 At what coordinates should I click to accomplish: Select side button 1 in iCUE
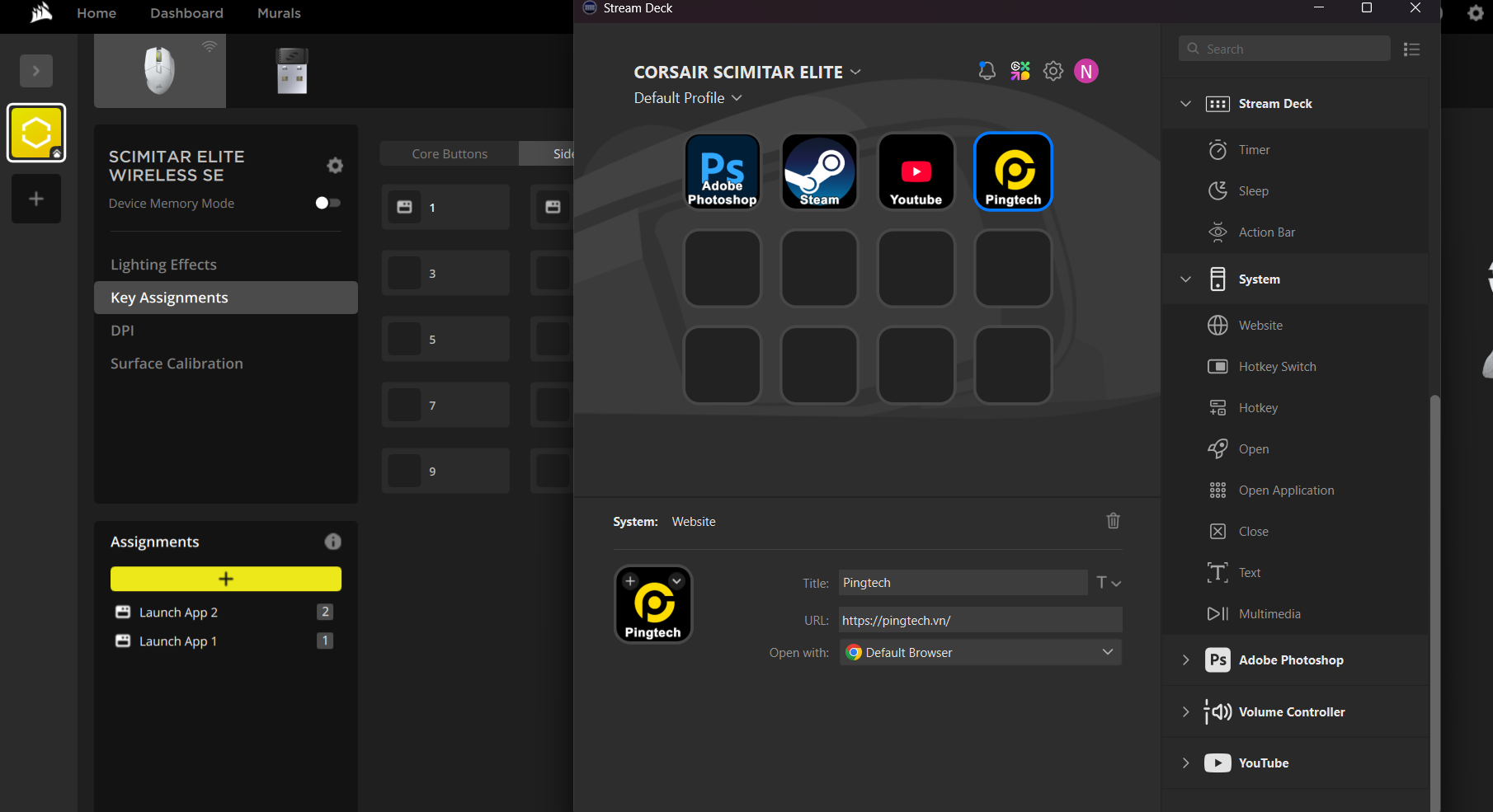pyautogui.click(x=445, y=207)
